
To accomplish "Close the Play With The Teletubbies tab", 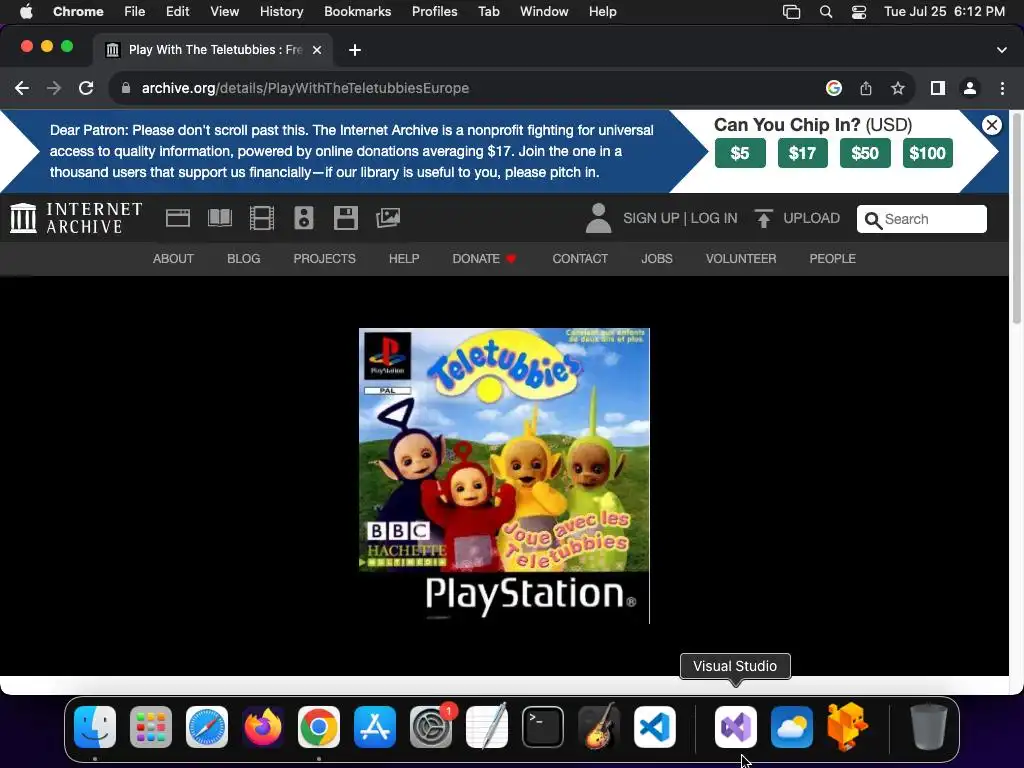I will click(x=317, y=50).
